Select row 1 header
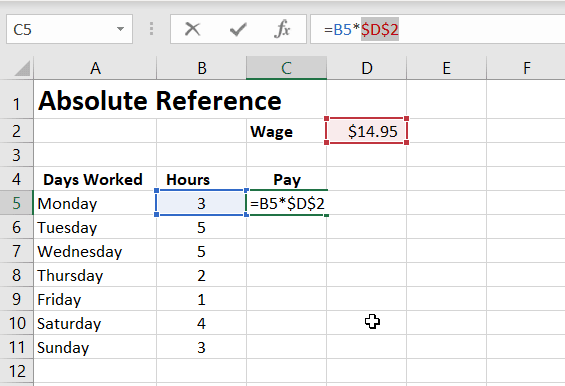 [17, 99]
